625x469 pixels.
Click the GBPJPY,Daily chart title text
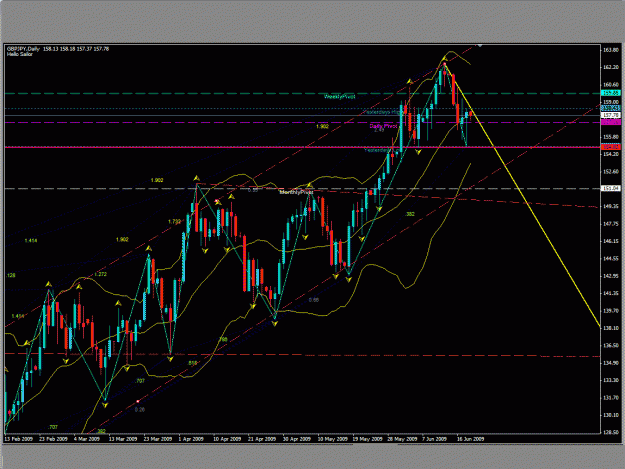tap(23, 49)
